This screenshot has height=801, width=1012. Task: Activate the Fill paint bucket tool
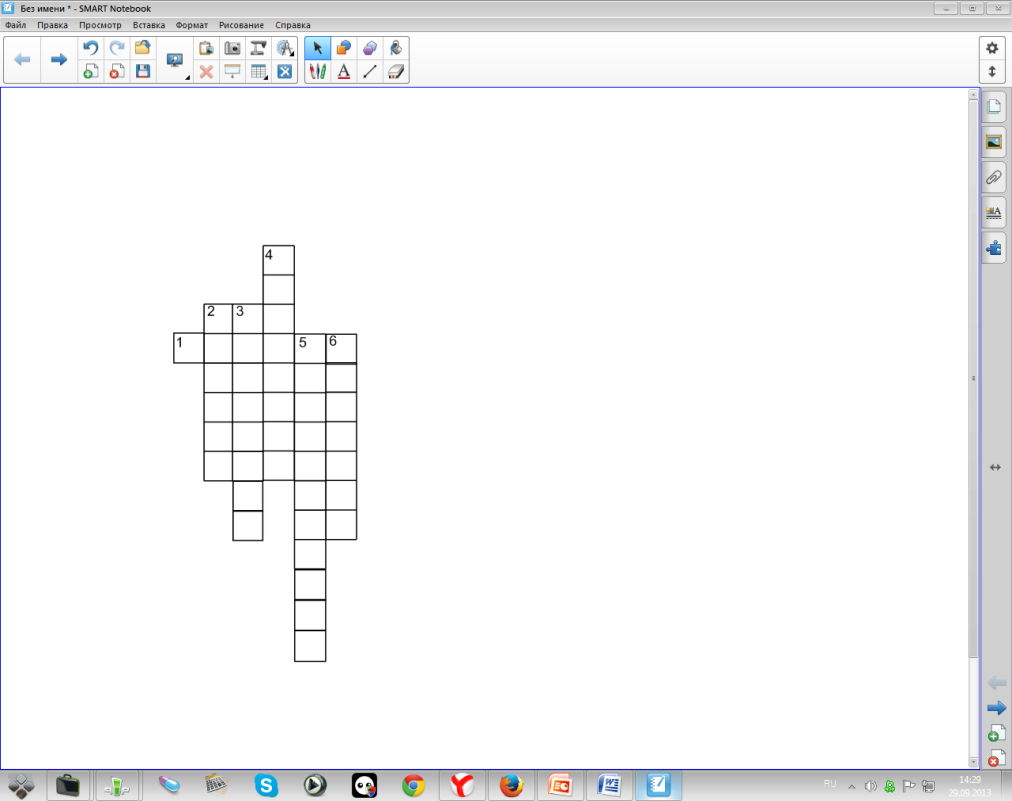[396, 48]
